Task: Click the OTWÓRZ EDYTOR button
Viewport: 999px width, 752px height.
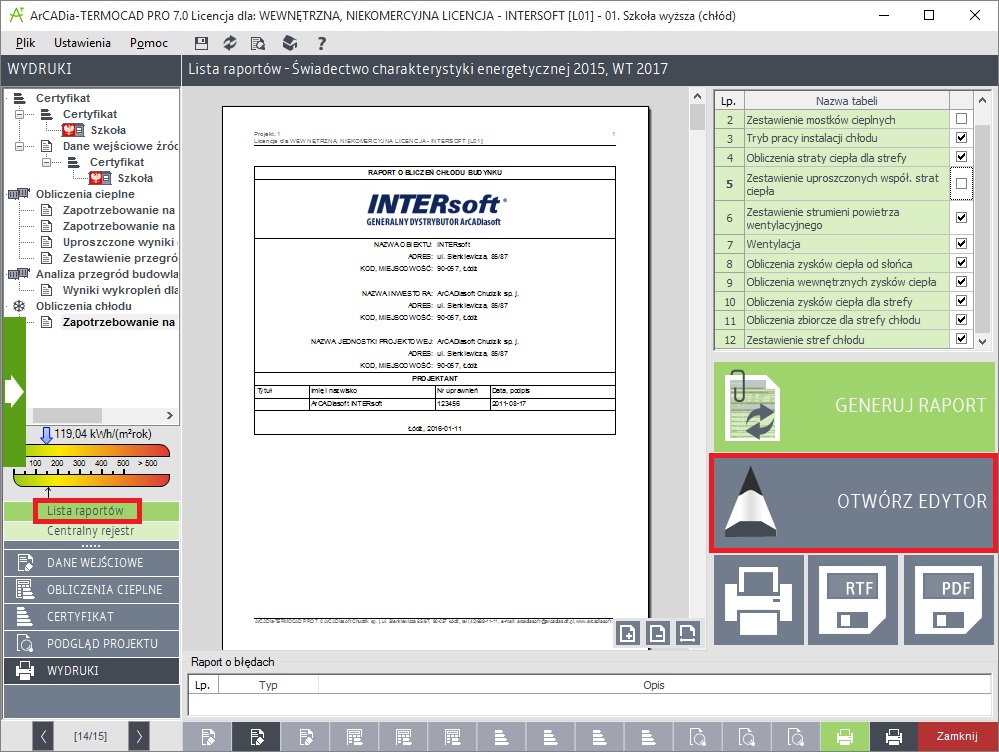Action: [x=854, y=502]
